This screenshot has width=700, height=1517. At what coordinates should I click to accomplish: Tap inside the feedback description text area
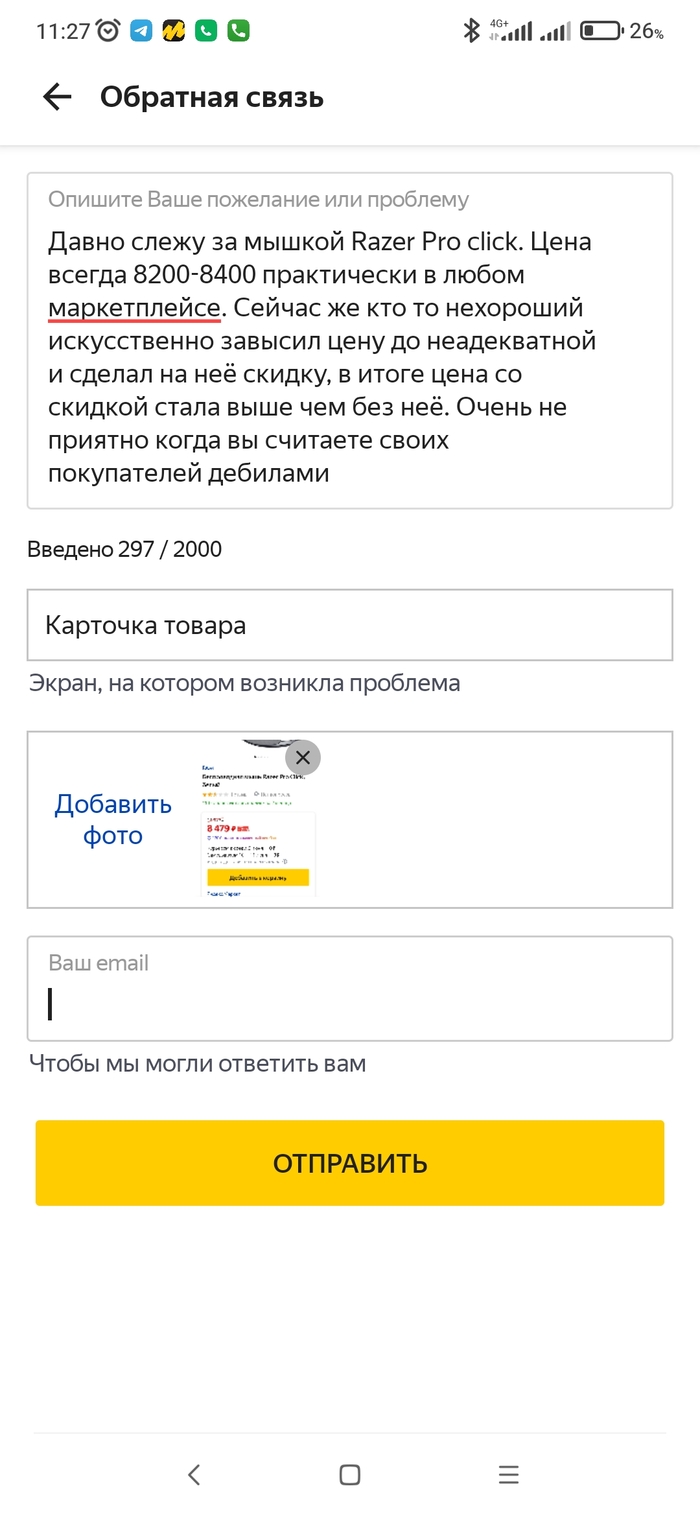click(x=349, y=357)
